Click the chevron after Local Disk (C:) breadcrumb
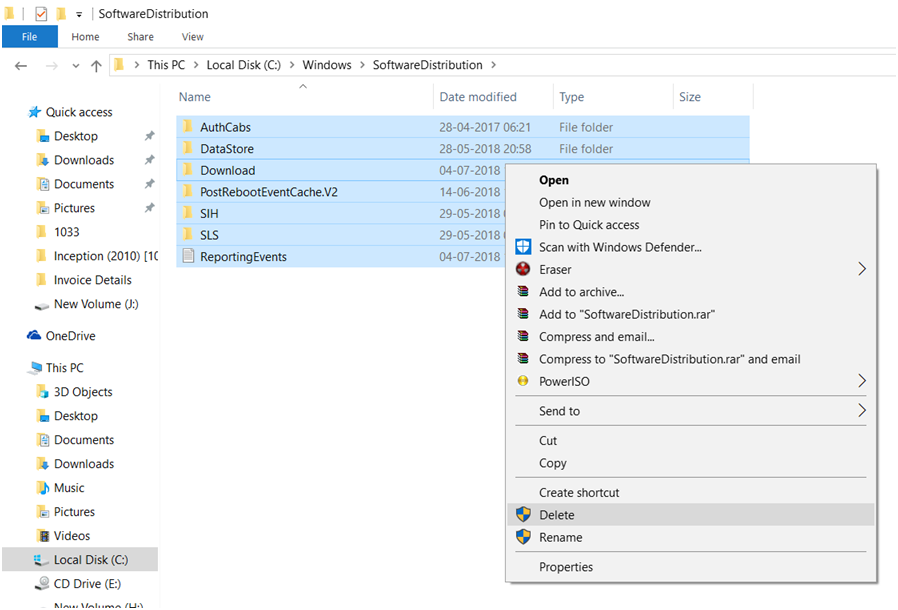898x610 pixels. click(x=292, y=65)
